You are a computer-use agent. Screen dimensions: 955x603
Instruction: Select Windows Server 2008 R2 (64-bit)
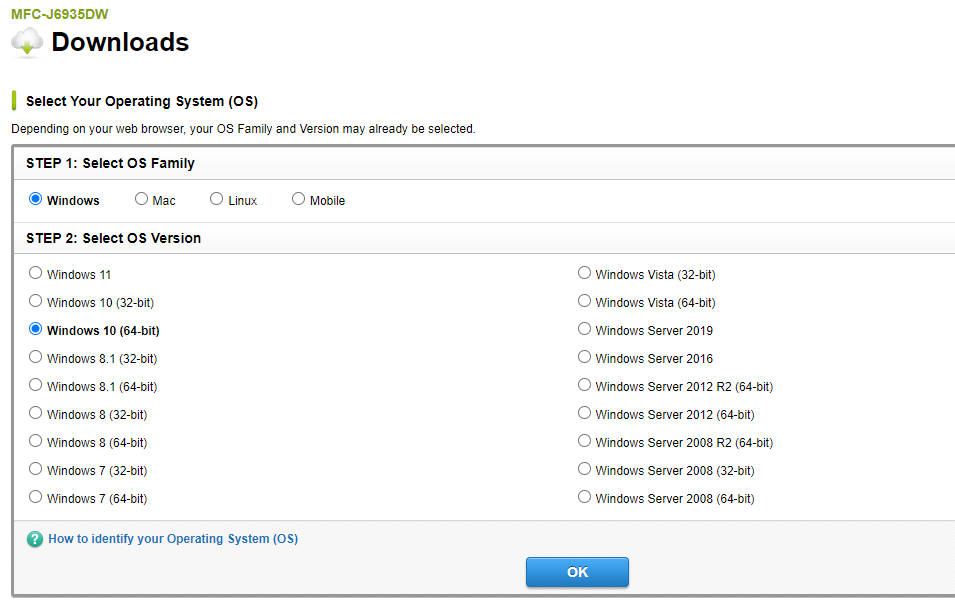tap(584, 441)
